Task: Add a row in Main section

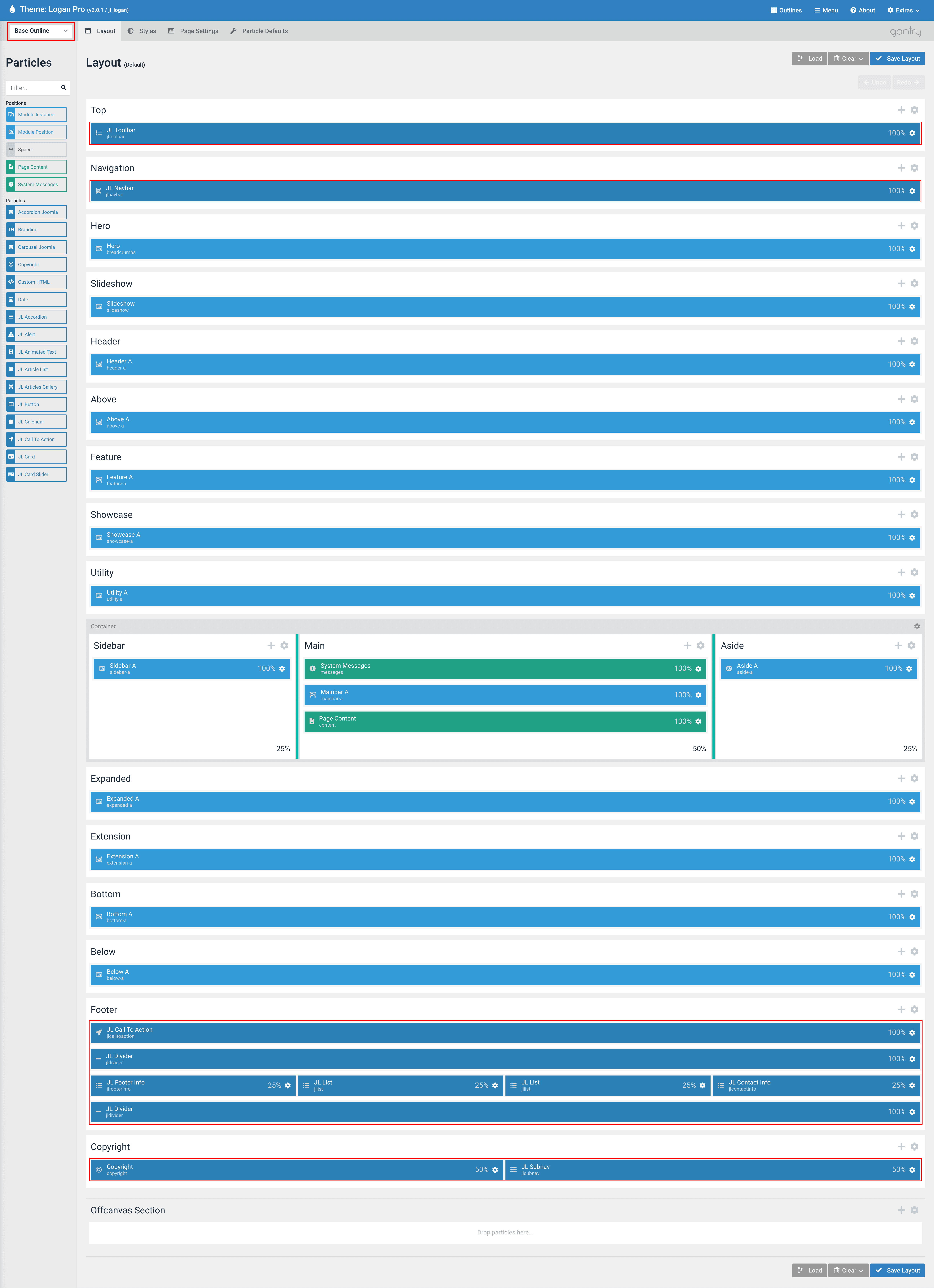Action: coord(687,646)
